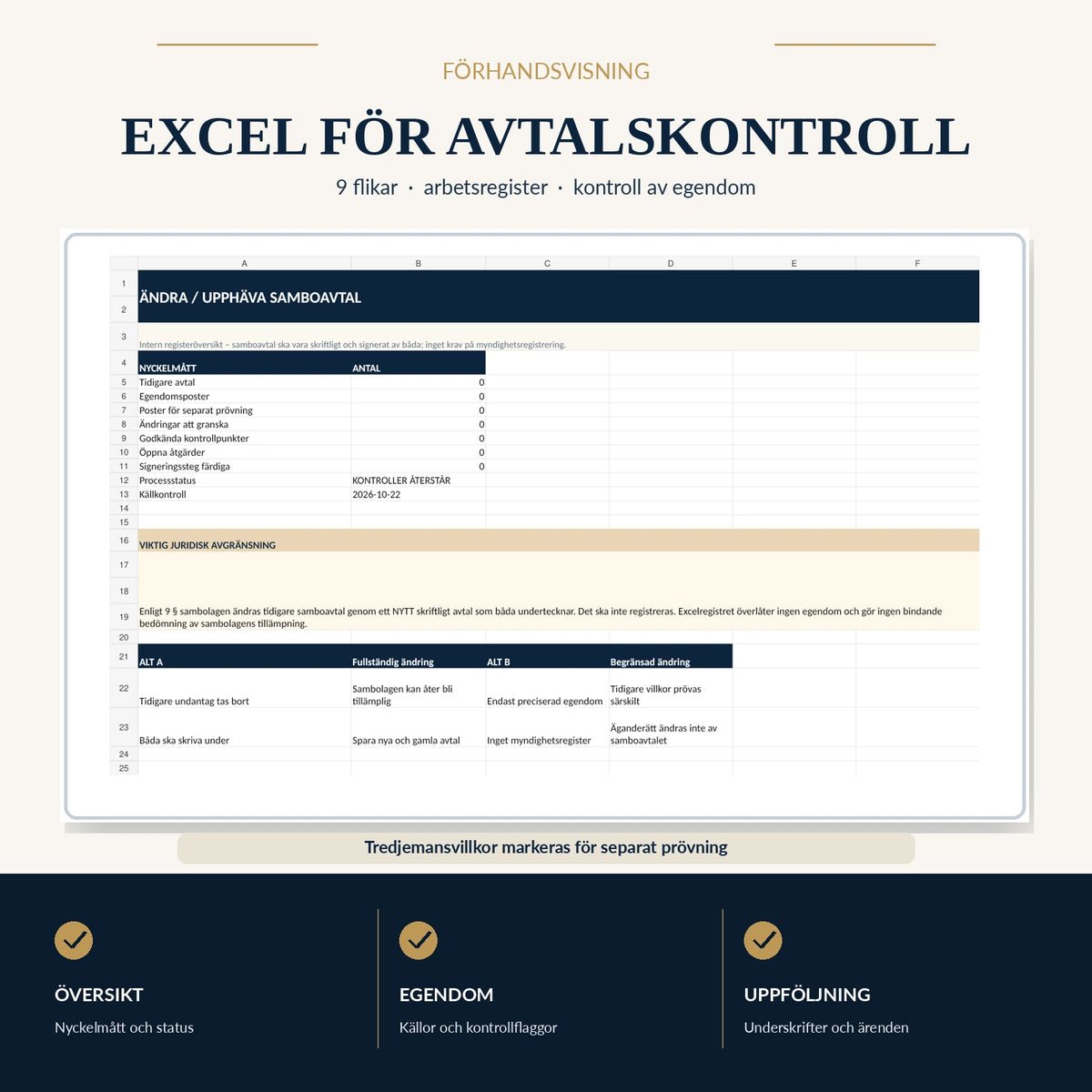
Task: Click the 'Intern registeröversikt' description row
Action: pos(559,338)
